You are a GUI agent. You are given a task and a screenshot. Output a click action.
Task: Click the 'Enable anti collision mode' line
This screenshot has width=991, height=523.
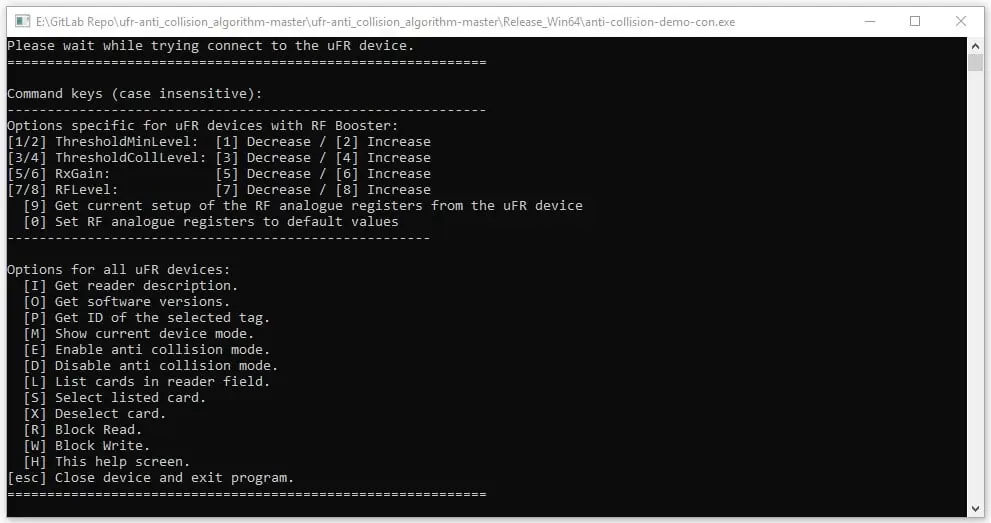pos(147,349)
